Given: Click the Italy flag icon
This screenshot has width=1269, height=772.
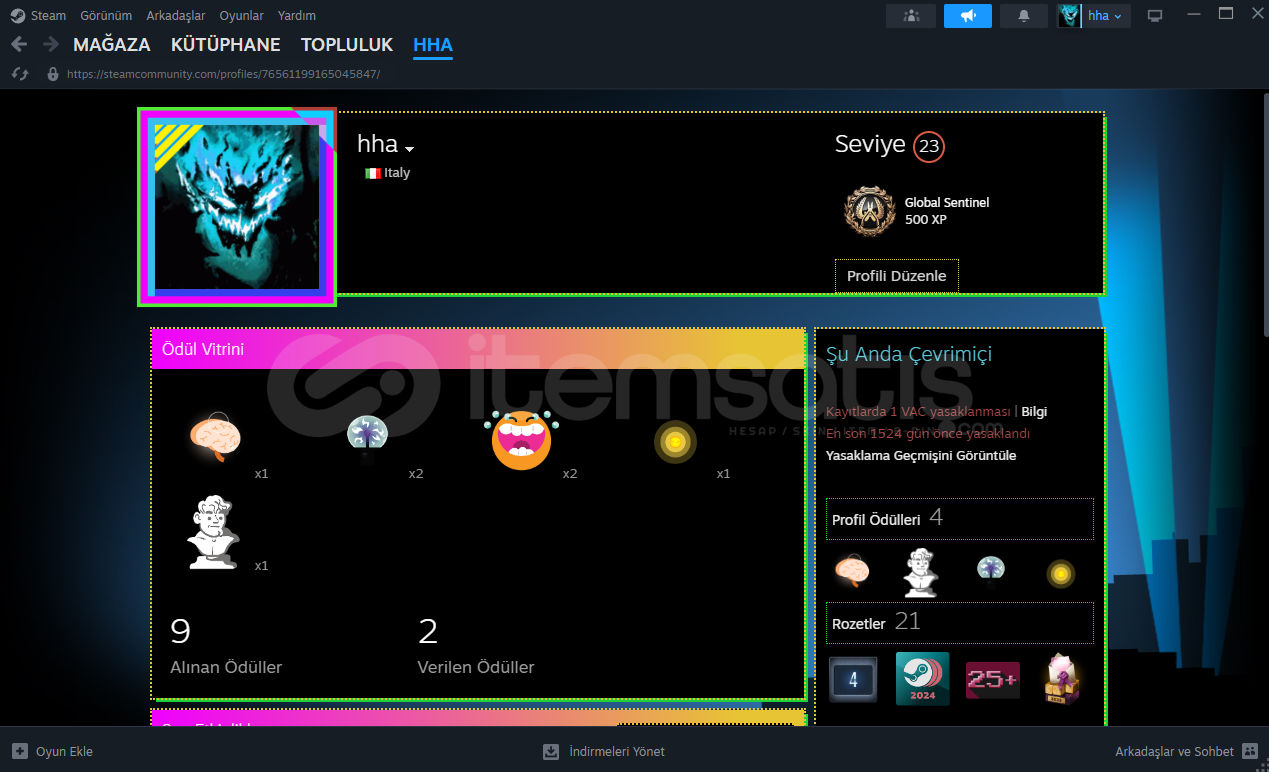Looking at the screenshot, I should pos(373,173).
